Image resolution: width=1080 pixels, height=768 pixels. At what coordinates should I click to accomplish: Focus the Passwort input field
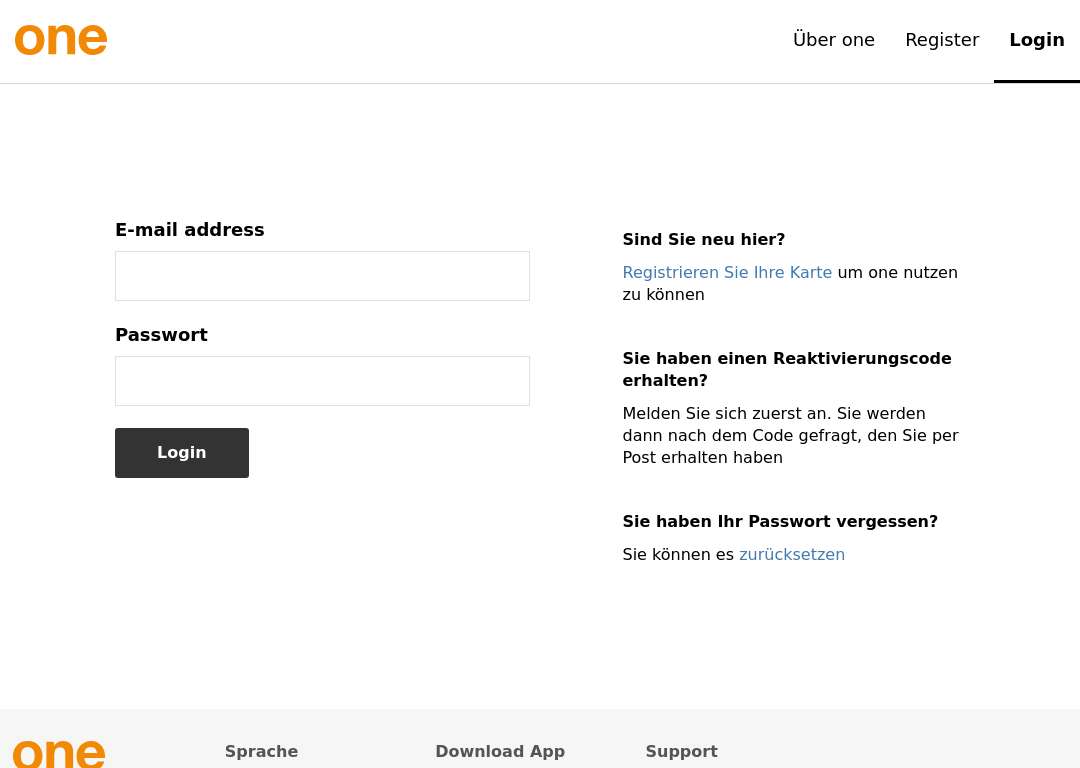(322, 381)
